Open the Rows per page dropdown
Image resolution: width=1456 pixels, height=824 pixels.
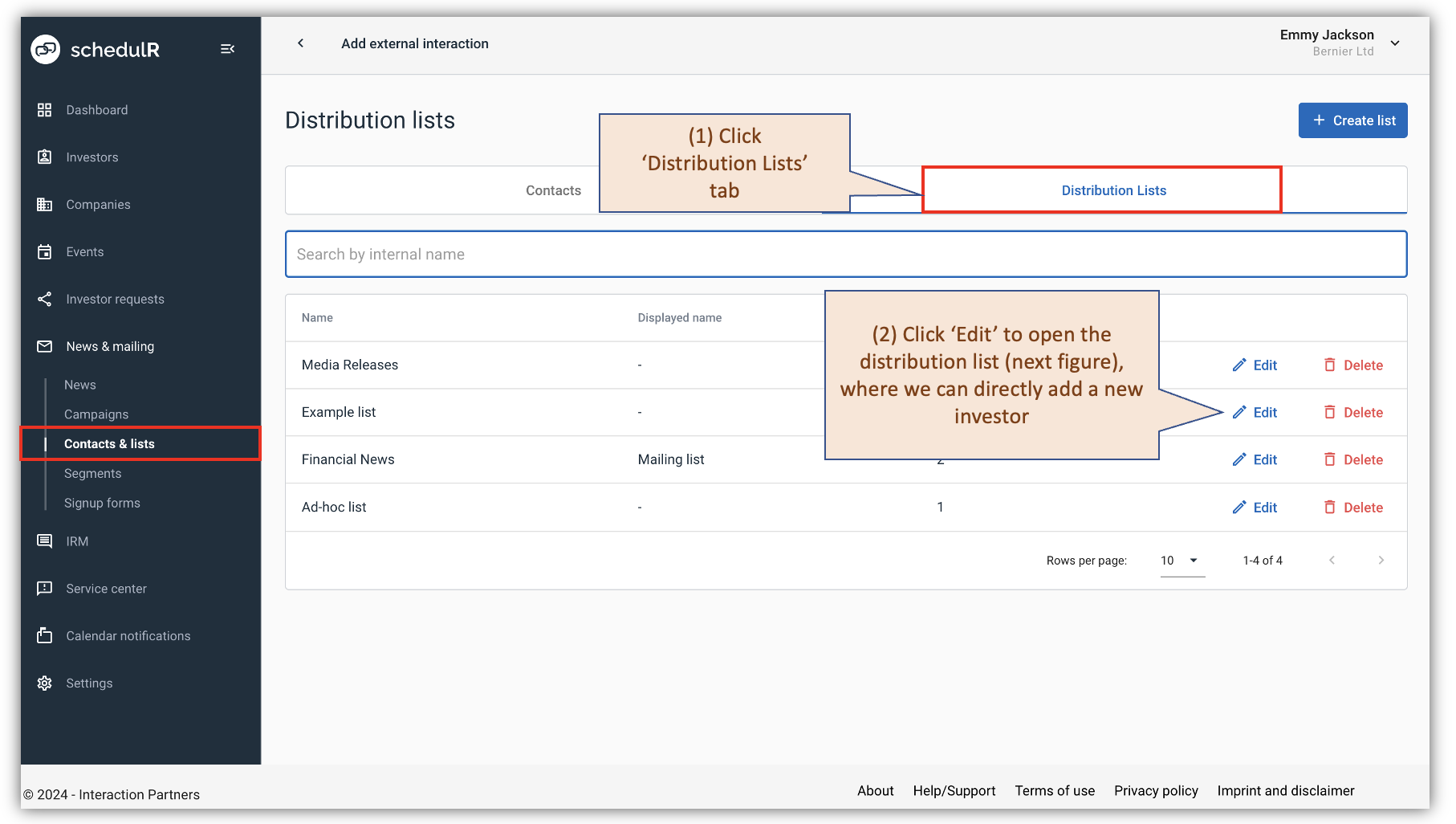(1180, 560)
